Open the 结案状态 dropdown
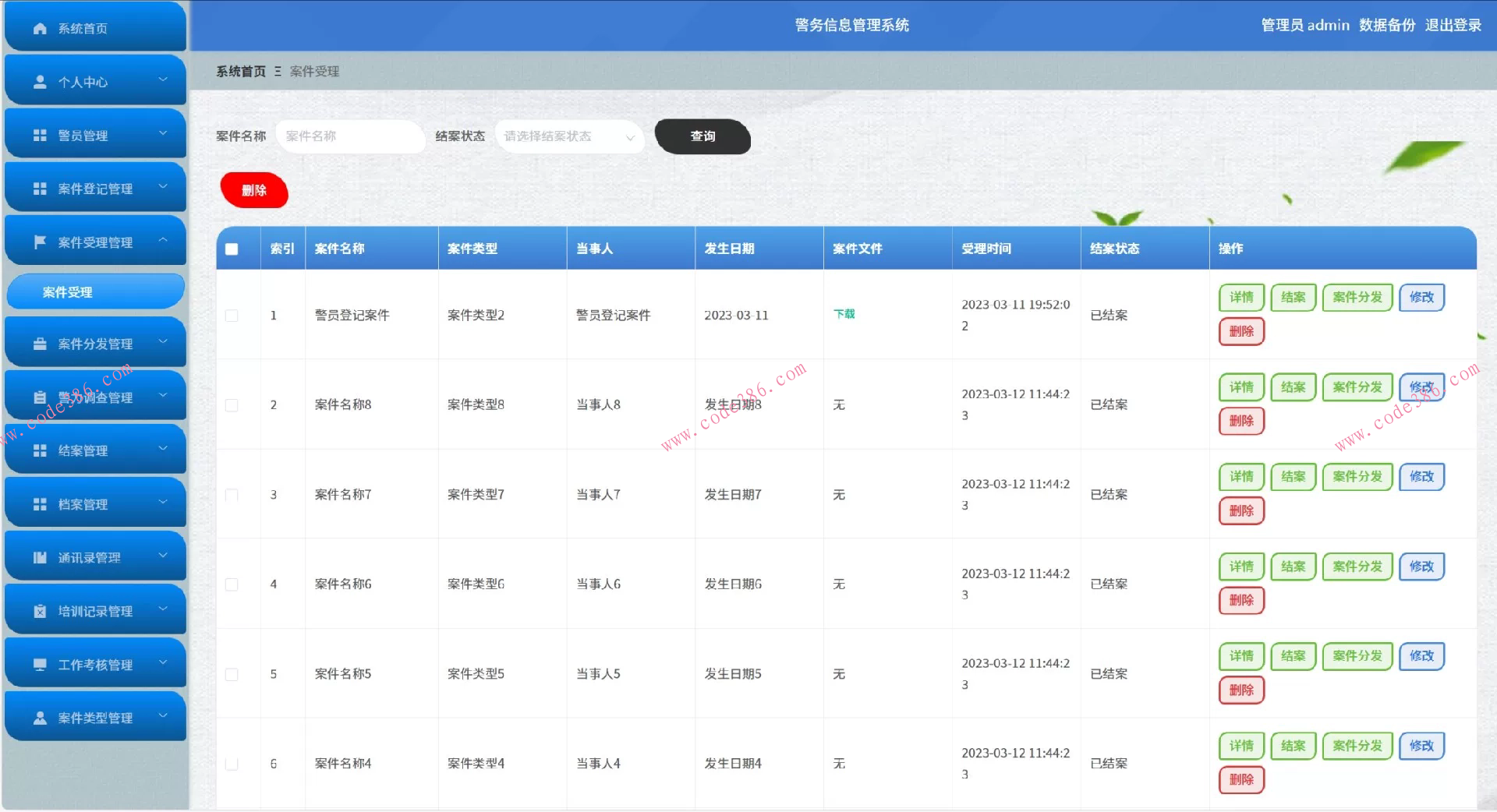 click(x=569, y=136)
